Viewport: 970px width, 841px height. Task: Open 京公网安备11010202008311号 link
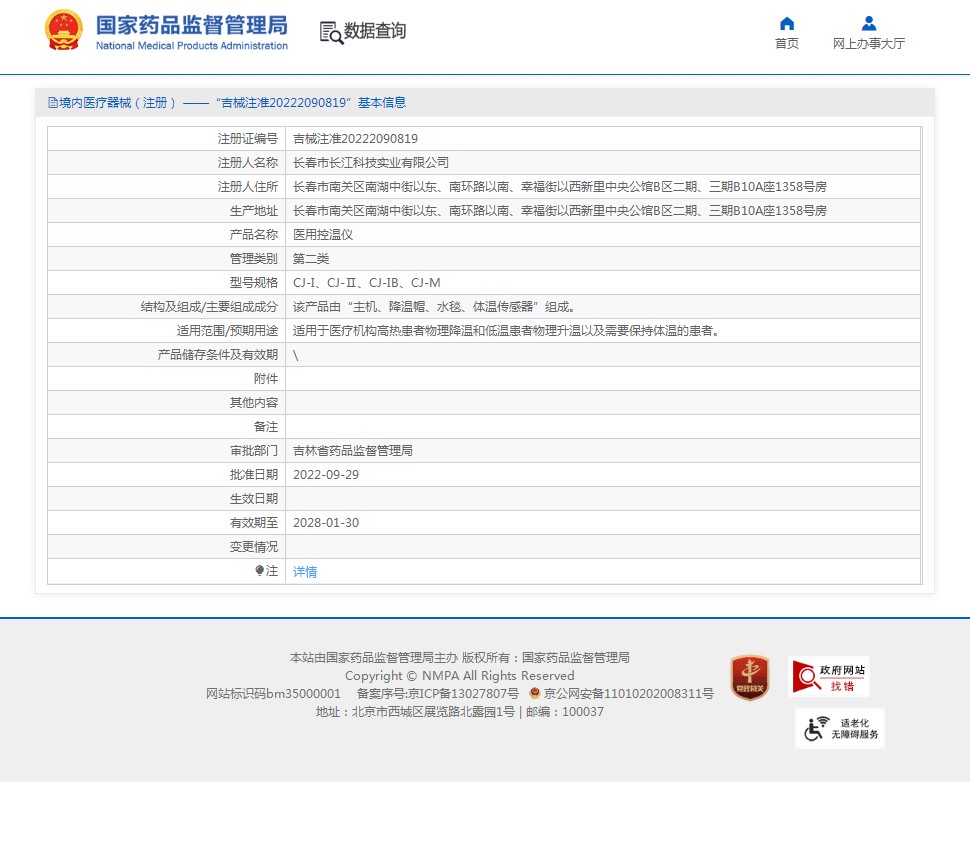point(629,694)
